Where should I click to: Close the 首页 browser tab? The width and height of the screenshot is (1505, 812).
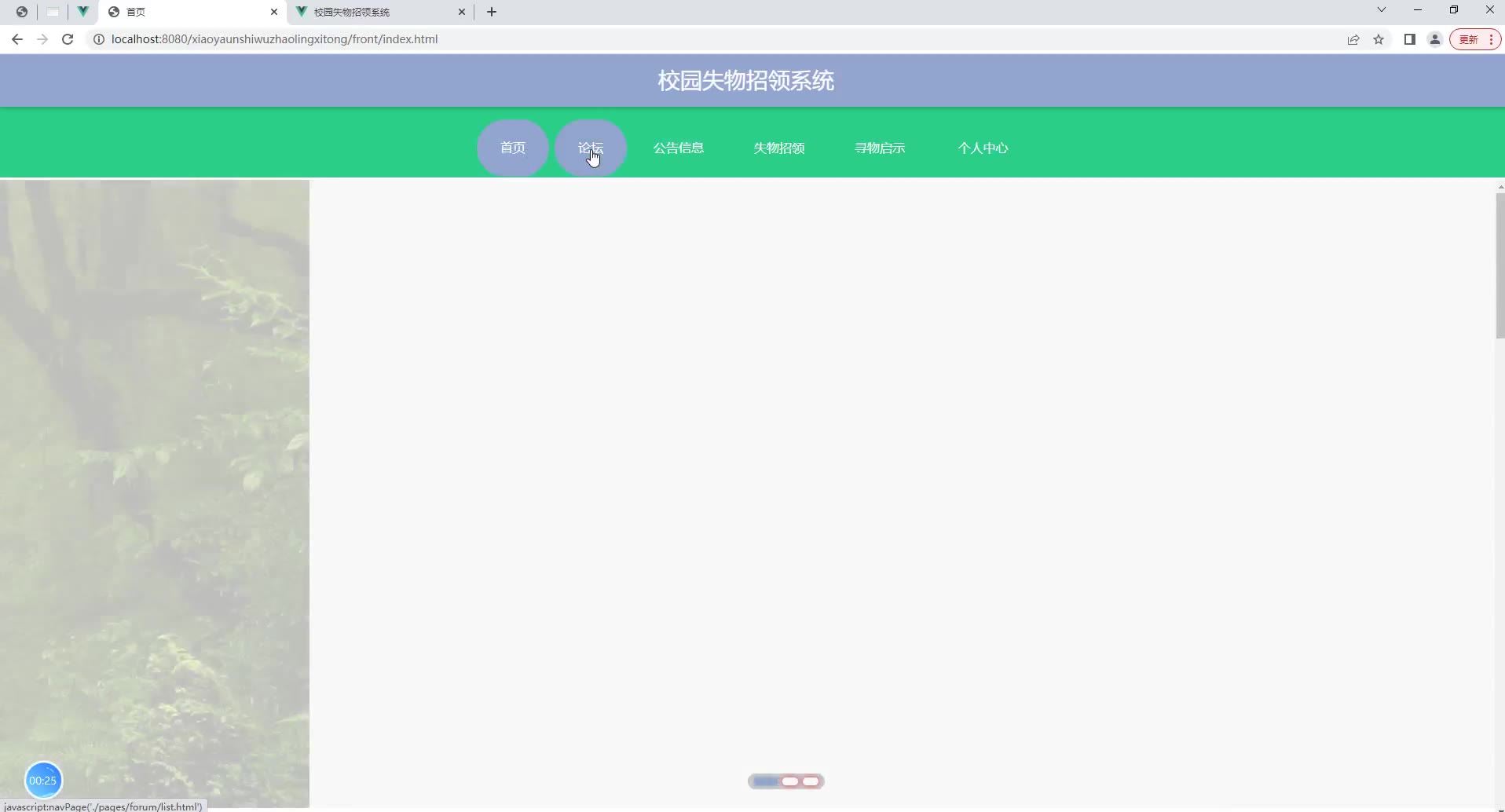(x=274, y=12)
